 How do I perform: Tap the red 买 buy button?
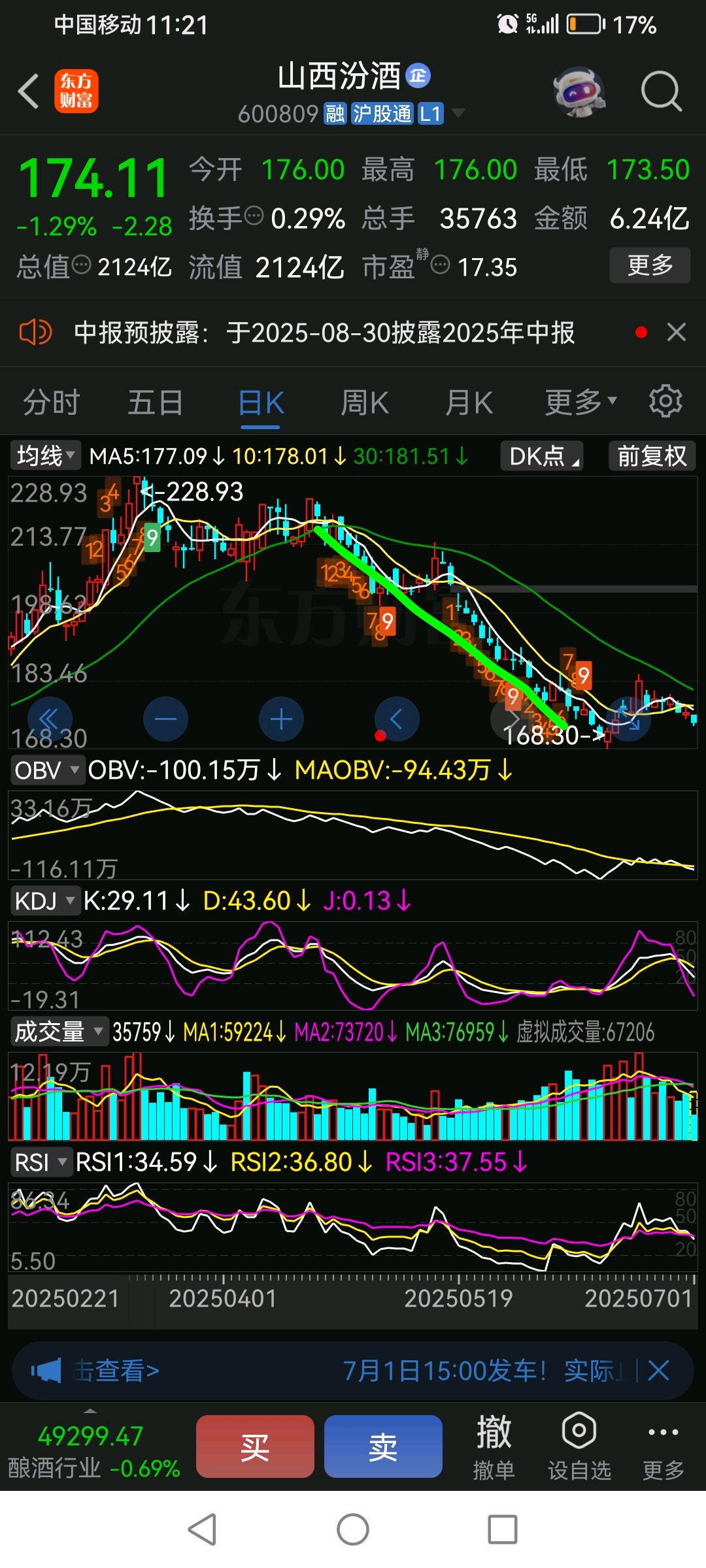pos(255,1446)
